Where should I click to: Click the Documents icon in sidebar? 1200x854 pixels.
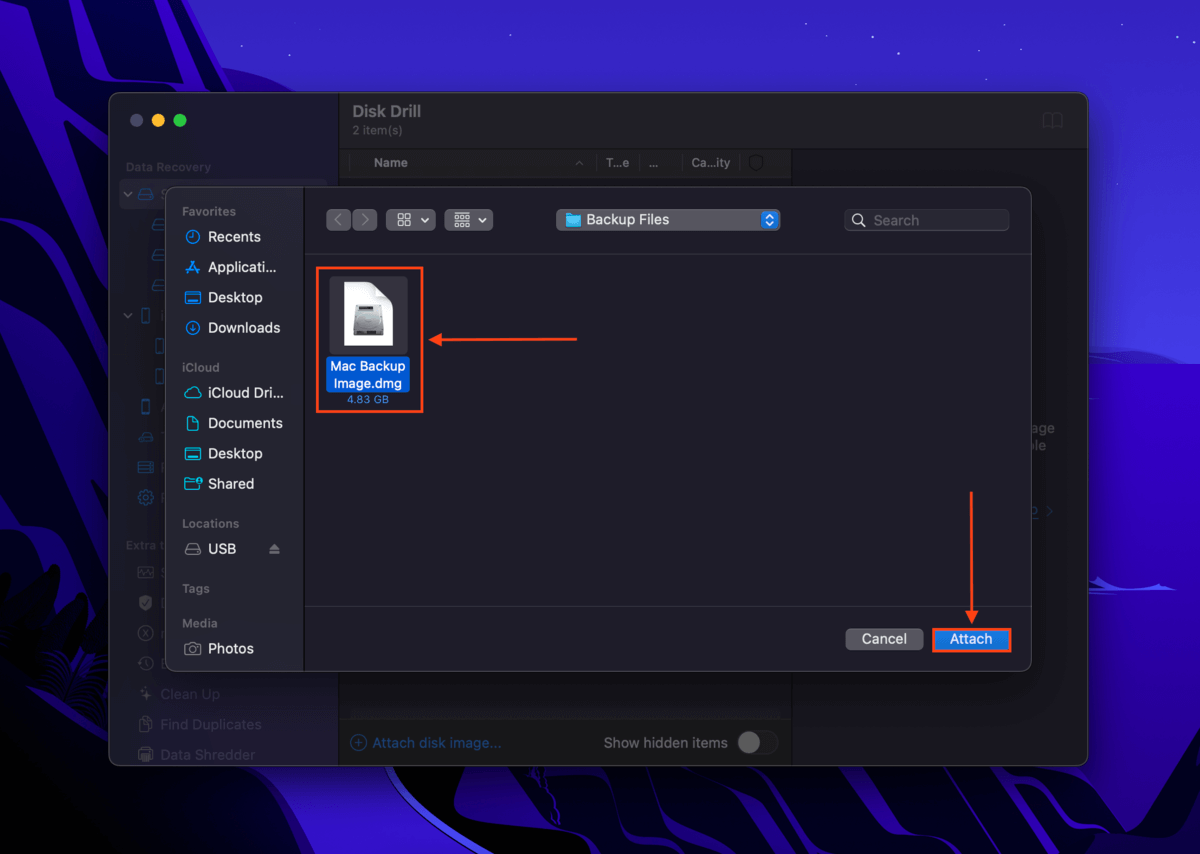[193, 423]
